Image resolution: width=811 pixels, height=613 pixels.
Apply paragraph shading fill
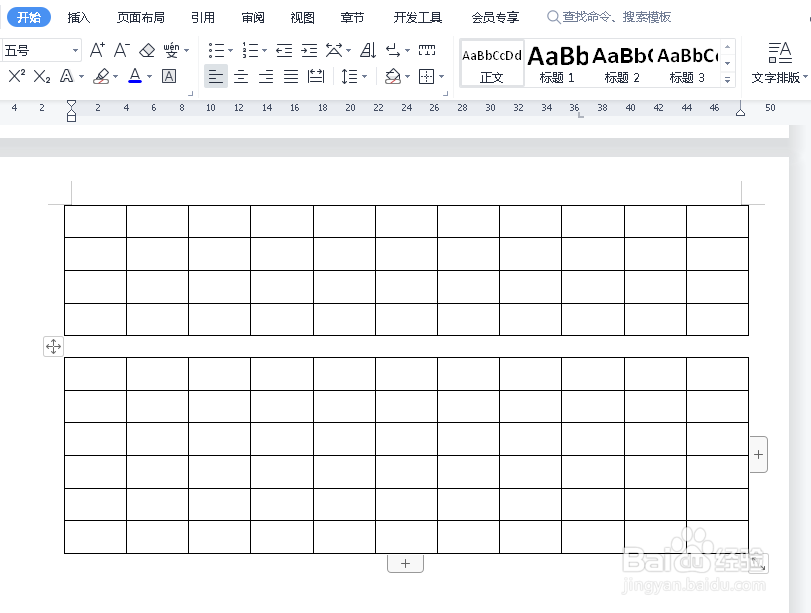pos(393,77)
